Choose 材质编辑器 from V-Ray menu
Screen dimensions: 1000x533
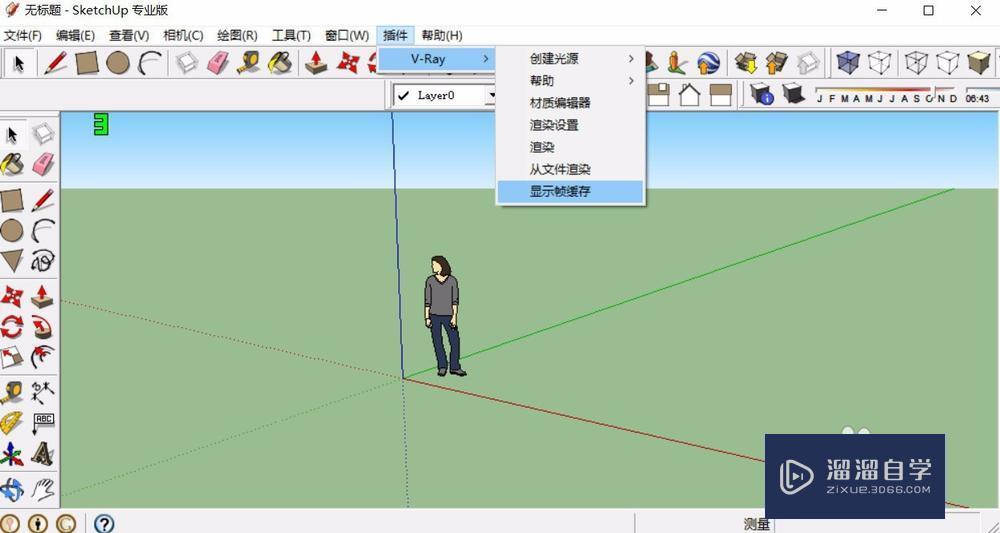(x=570, y=103)
